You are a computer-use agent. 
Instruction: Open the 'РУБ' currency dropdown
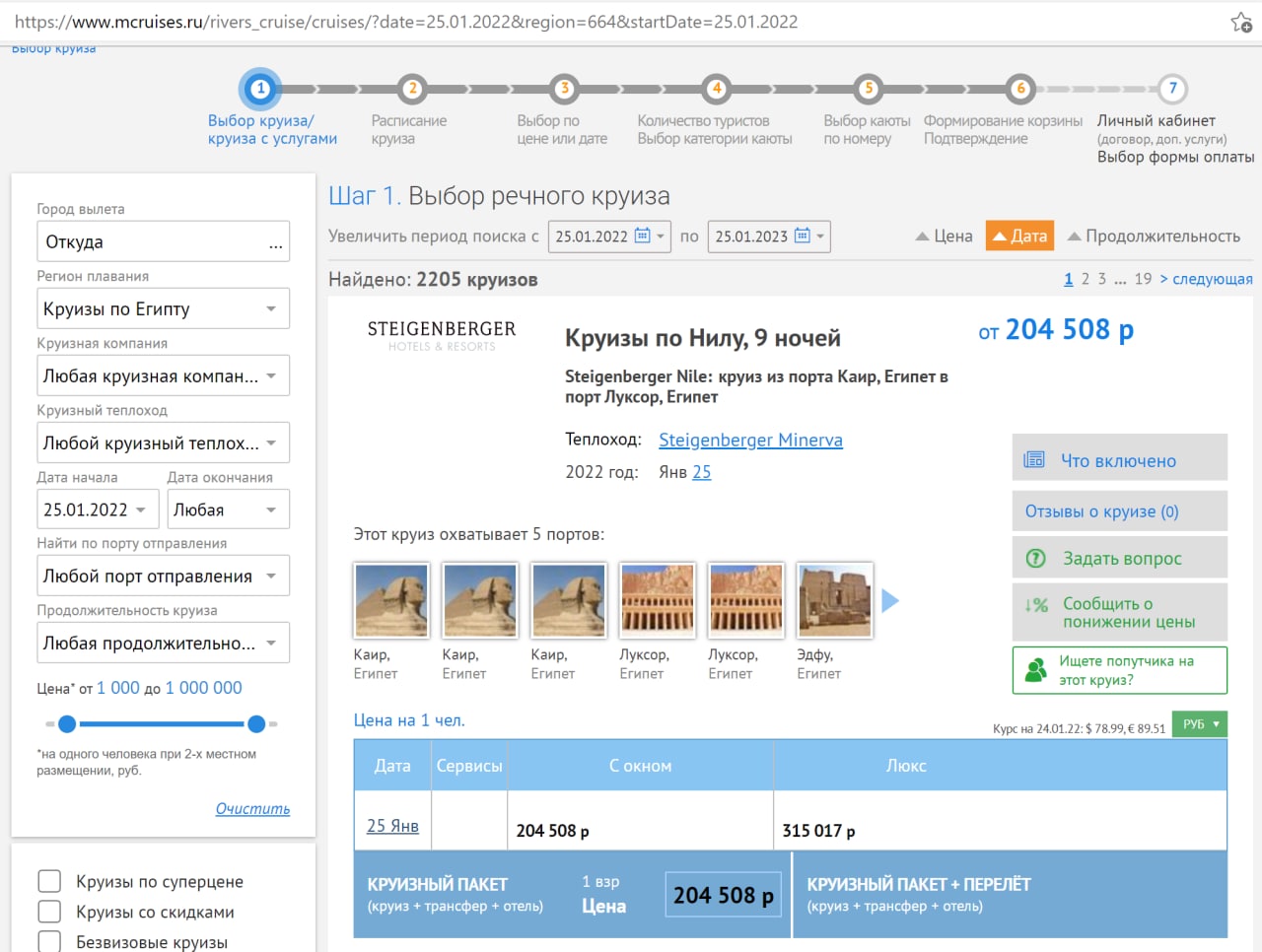pos(1199,724)
